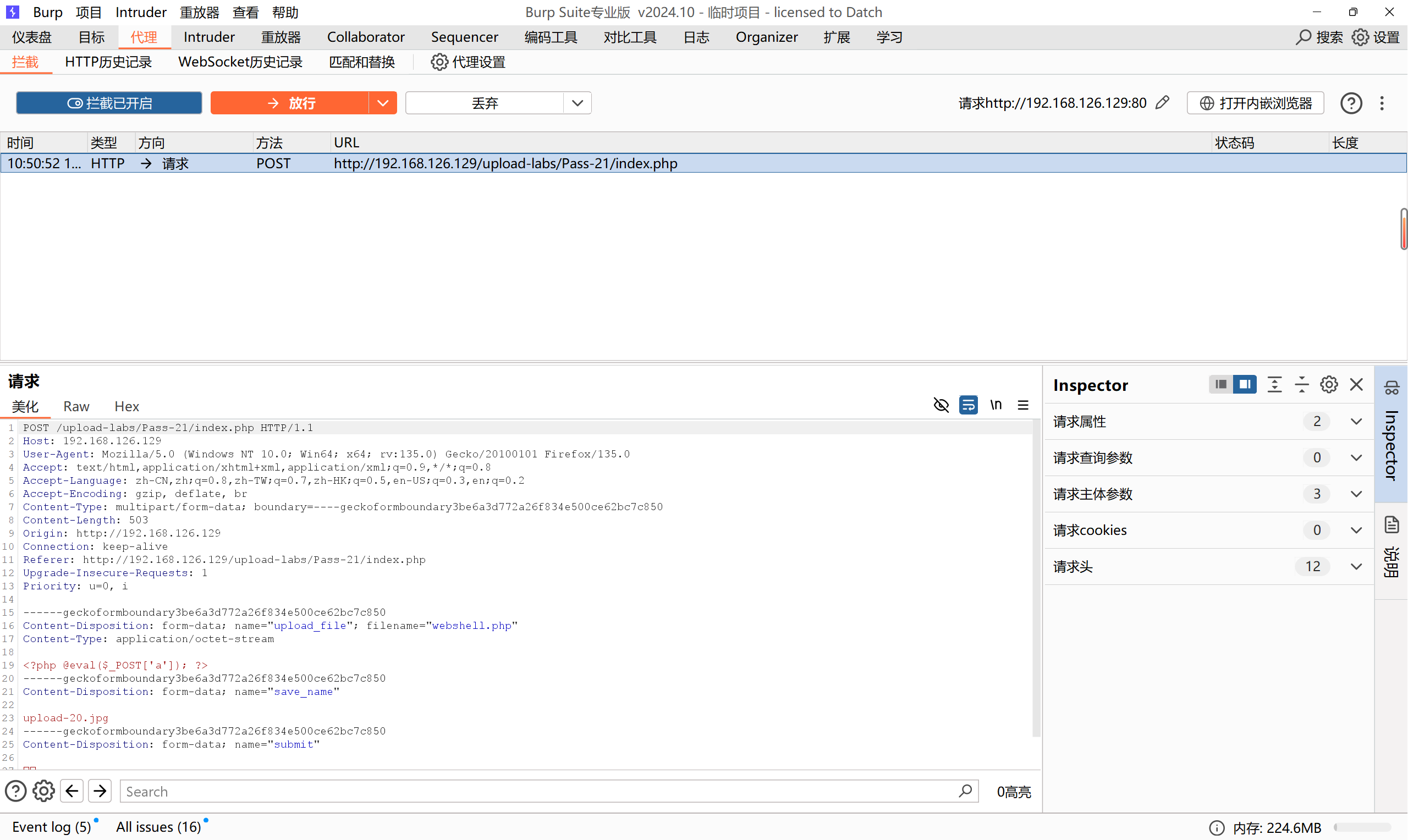
Task: Click the collapse all sections icon in Inspector
Action: tap(1301, 385)
